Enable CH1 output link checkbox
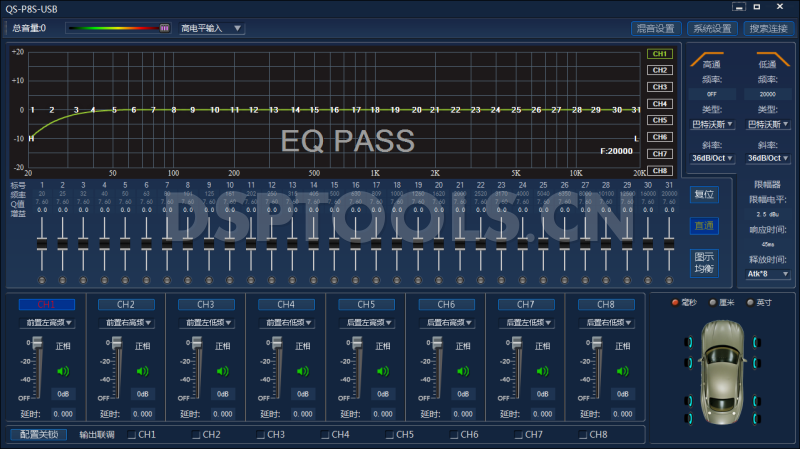The image size is (800, 449). [132, 435]
